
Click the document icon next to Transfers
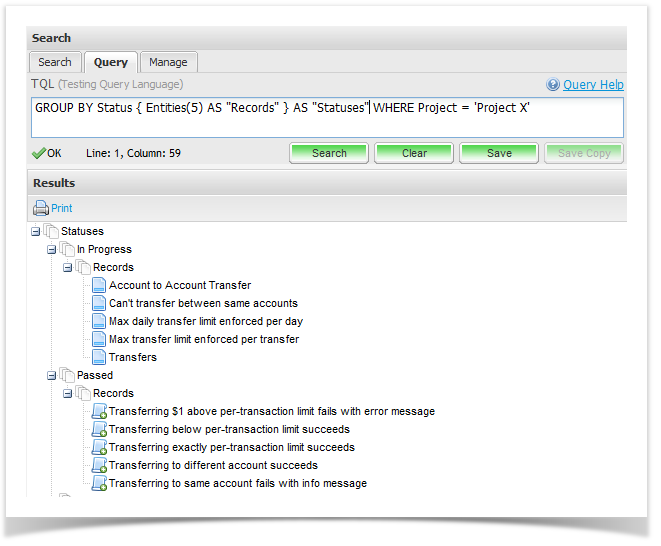point(99,358)
